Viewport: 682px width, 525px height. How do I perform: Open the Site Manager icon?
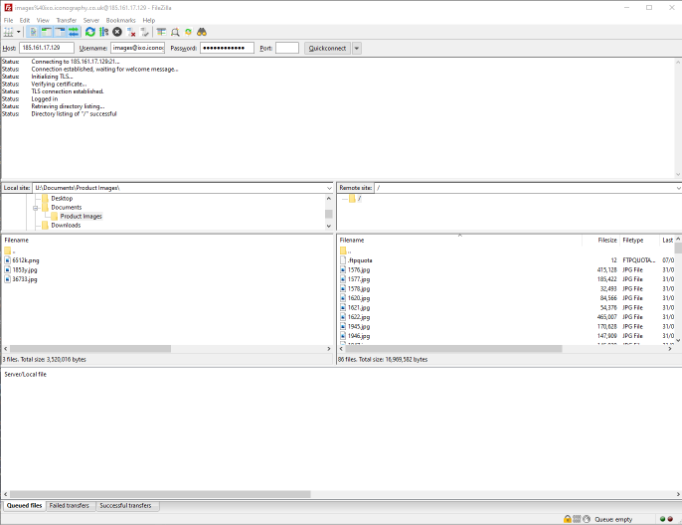(x=8, y=32)
